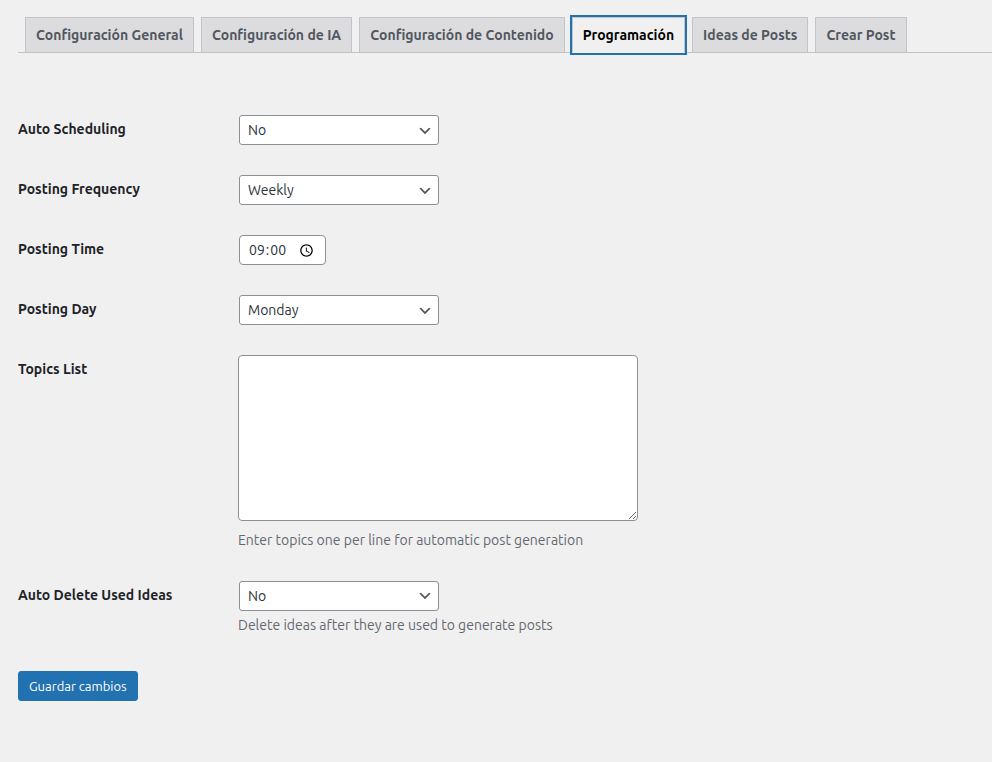The image size is (992, 762).
Task: Switch to the Configuración de IA tab
Action: [276, 35]
